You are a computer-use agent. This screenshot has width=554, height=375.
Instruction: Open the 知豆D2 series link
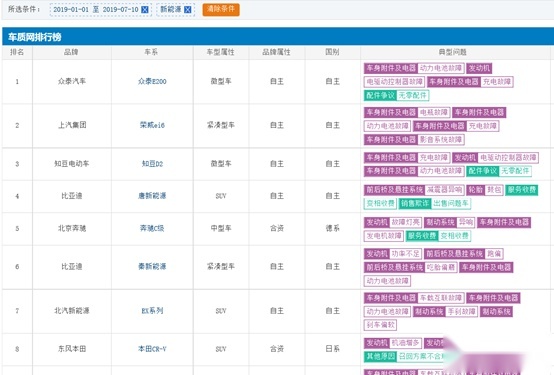(x=152, y=164)
